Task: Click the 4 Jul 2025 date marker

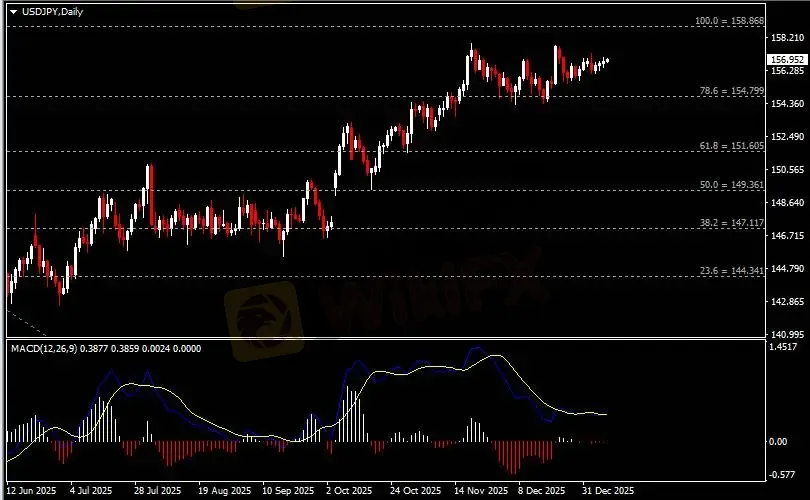Action: (x=91, y=491)
